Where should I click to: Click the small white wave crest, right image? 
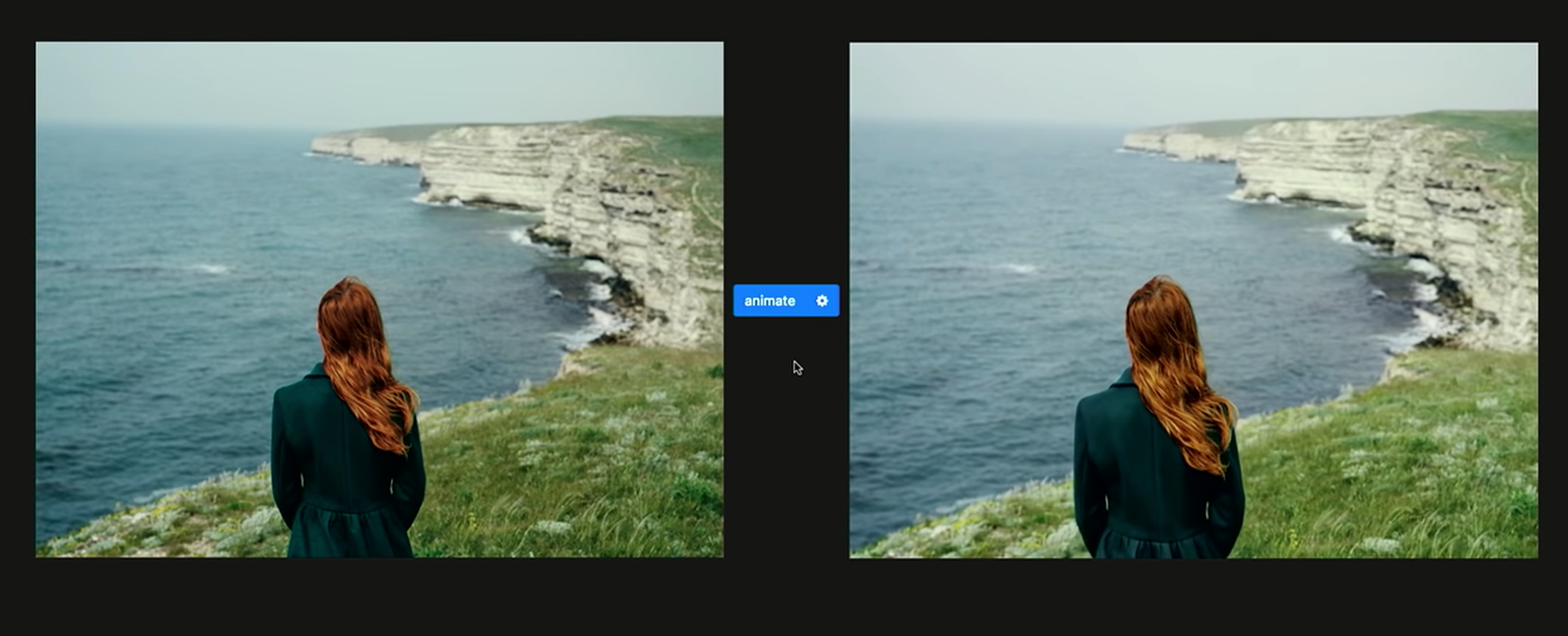pos(1017,268)
